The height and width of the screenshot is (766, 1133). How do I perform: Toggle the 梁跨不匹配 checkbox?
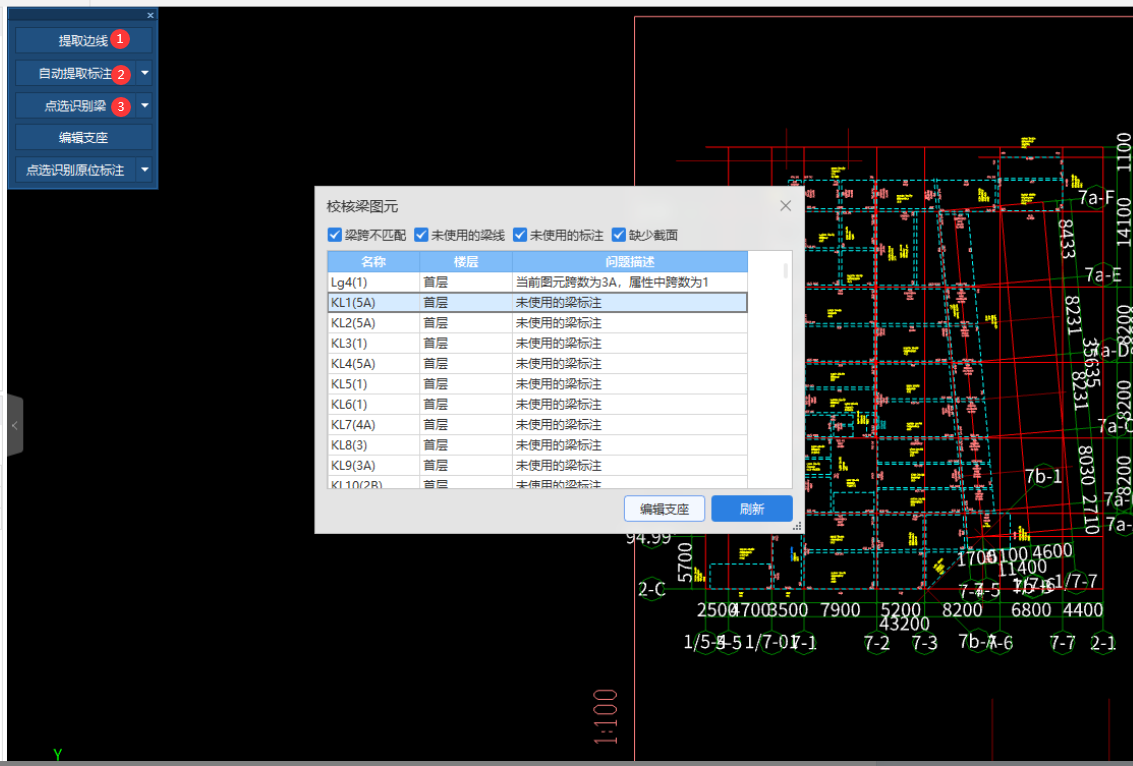(x=335, y=235)
